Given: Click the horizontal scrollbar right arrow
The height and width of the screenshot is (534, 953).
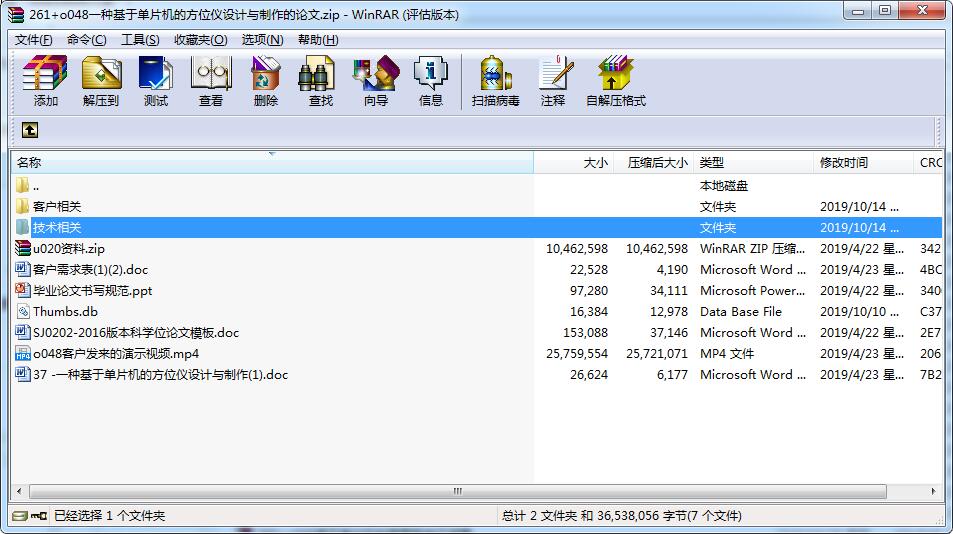Looking at the screenshot, I should (934, 491).
